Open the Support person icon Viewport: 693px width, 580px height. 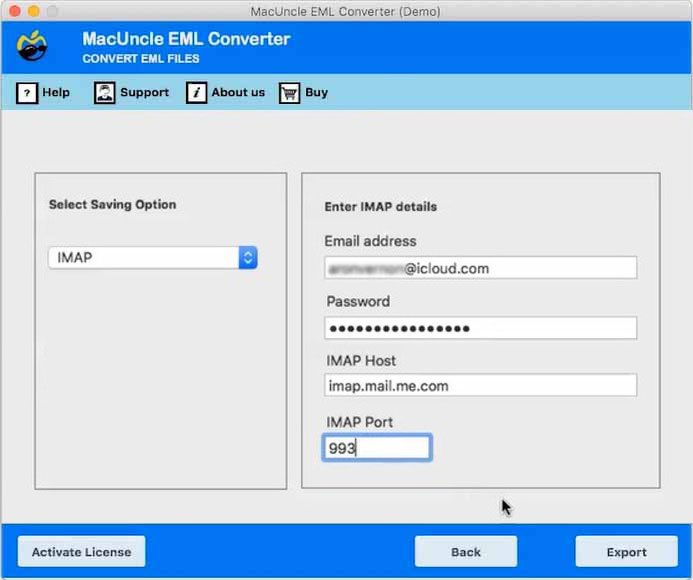pyautogui.click(x=104, y=93)
